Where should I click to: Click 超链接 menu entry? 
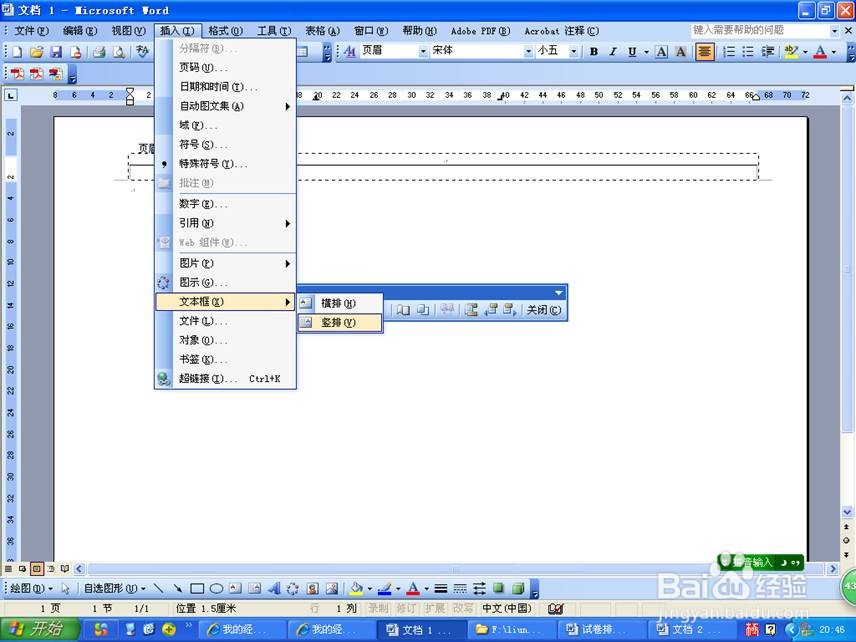[225, 378]
